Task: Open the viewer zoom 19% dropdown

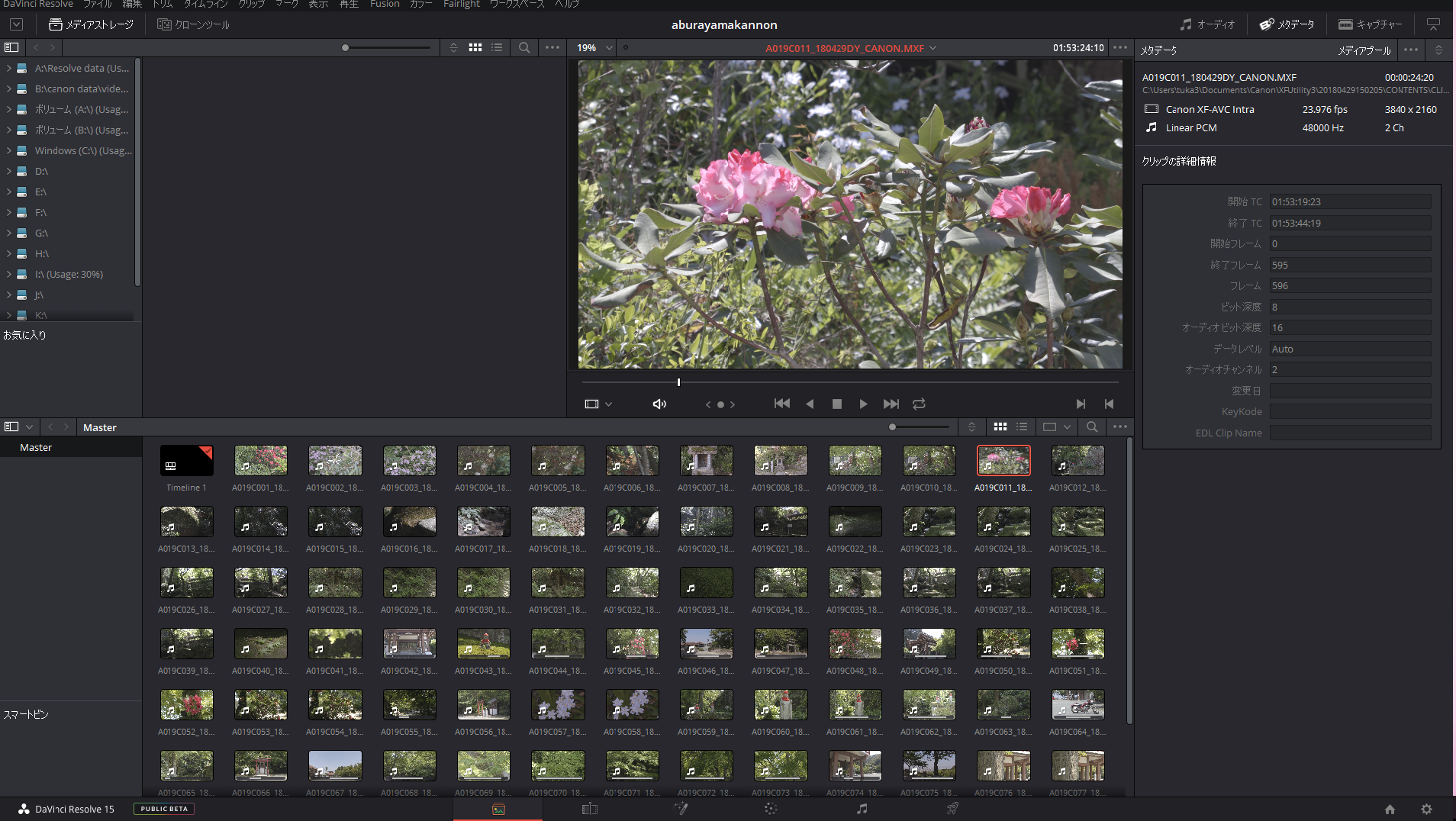Action: (x=595, y=47)
